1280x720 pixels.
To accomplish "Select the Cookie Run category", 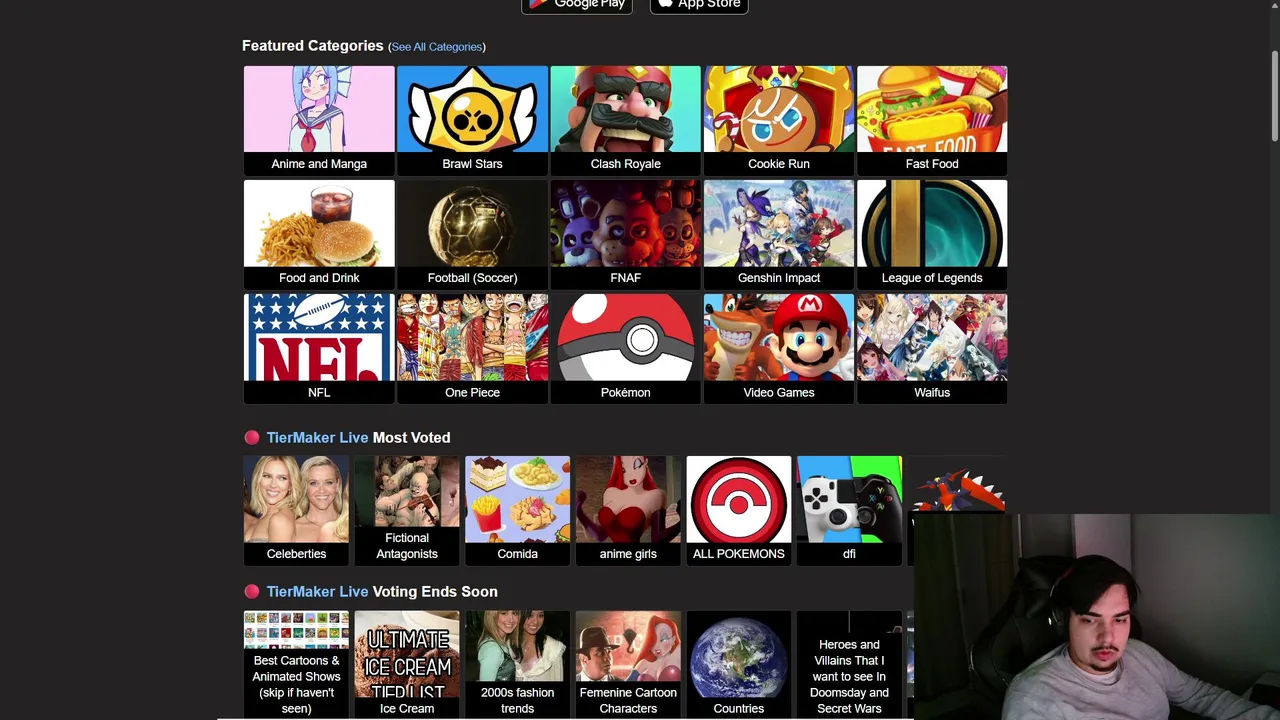I will click(x=779, y=120).
